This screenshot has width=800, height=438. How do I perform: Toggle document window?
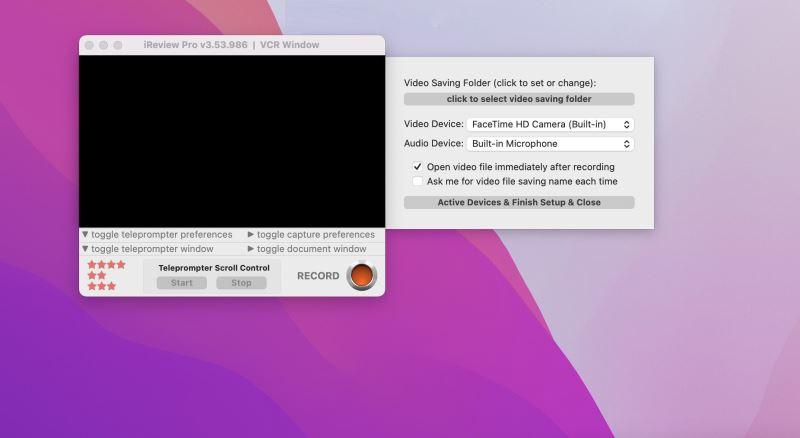click(307, 249)
